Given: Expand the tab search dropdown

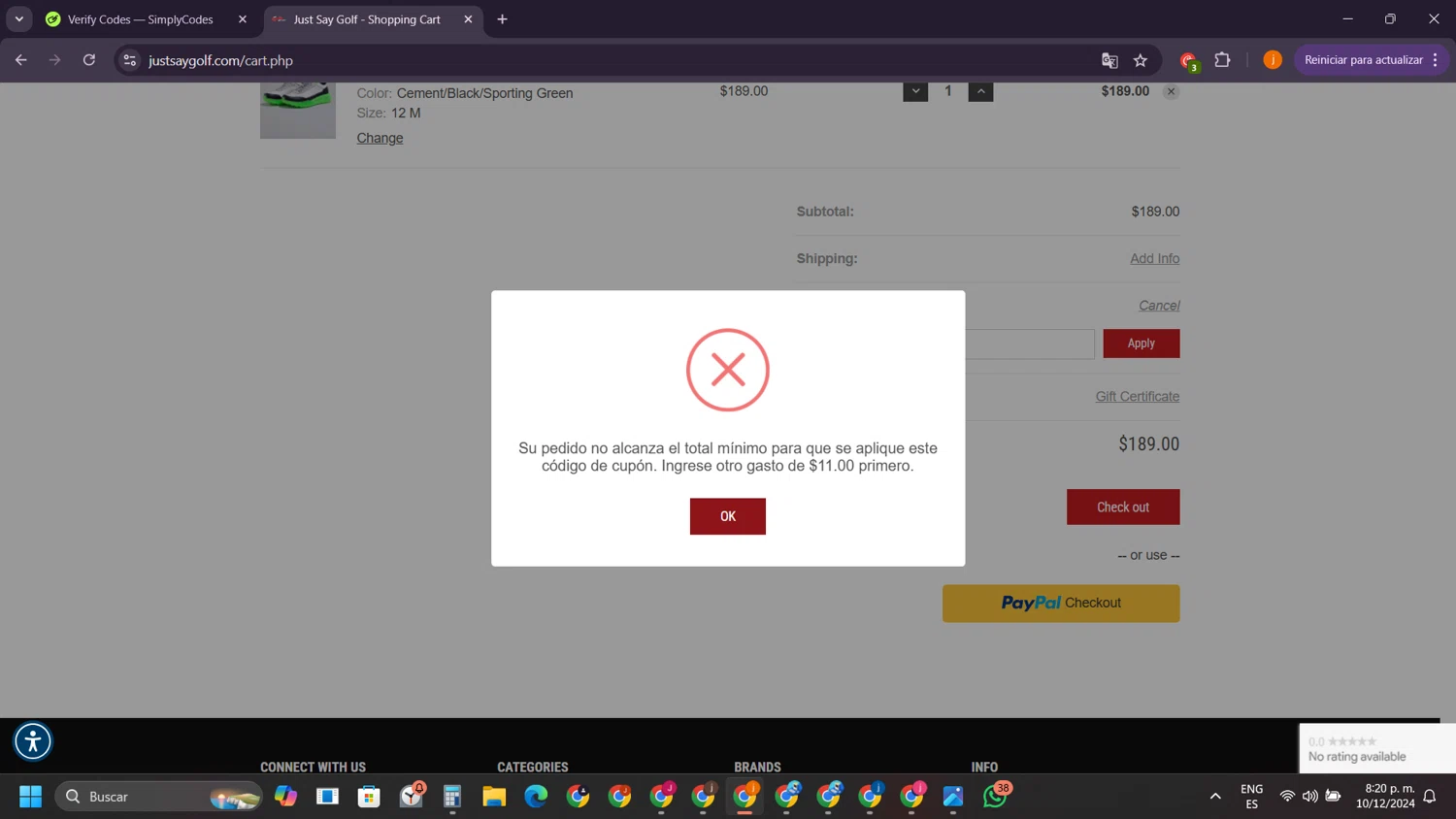Looking at the screenshot, I should pyautogui.click(x=18, y=19).
